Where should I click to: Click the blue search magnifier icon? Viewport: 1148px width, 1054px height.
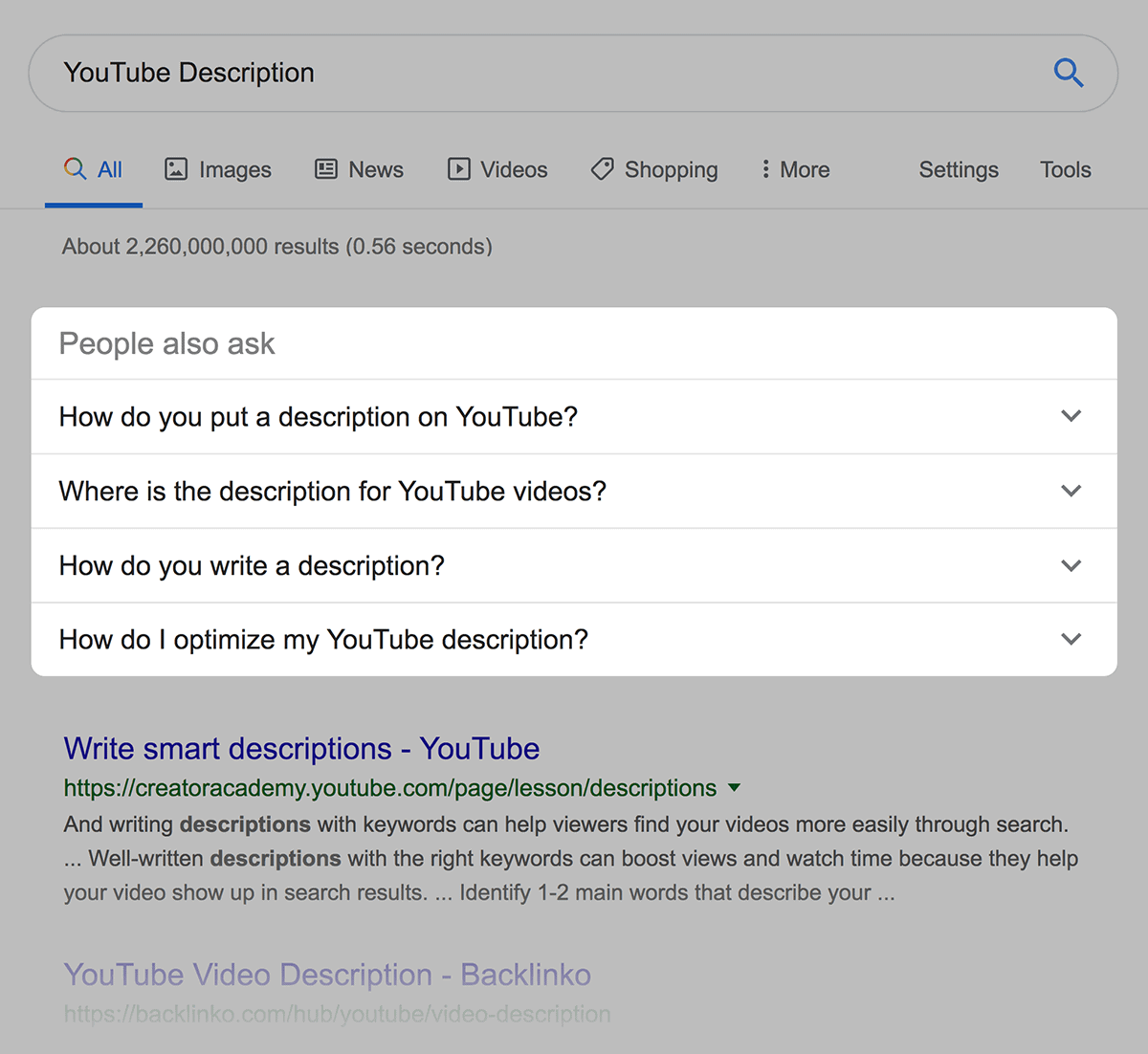point(1069,73)
